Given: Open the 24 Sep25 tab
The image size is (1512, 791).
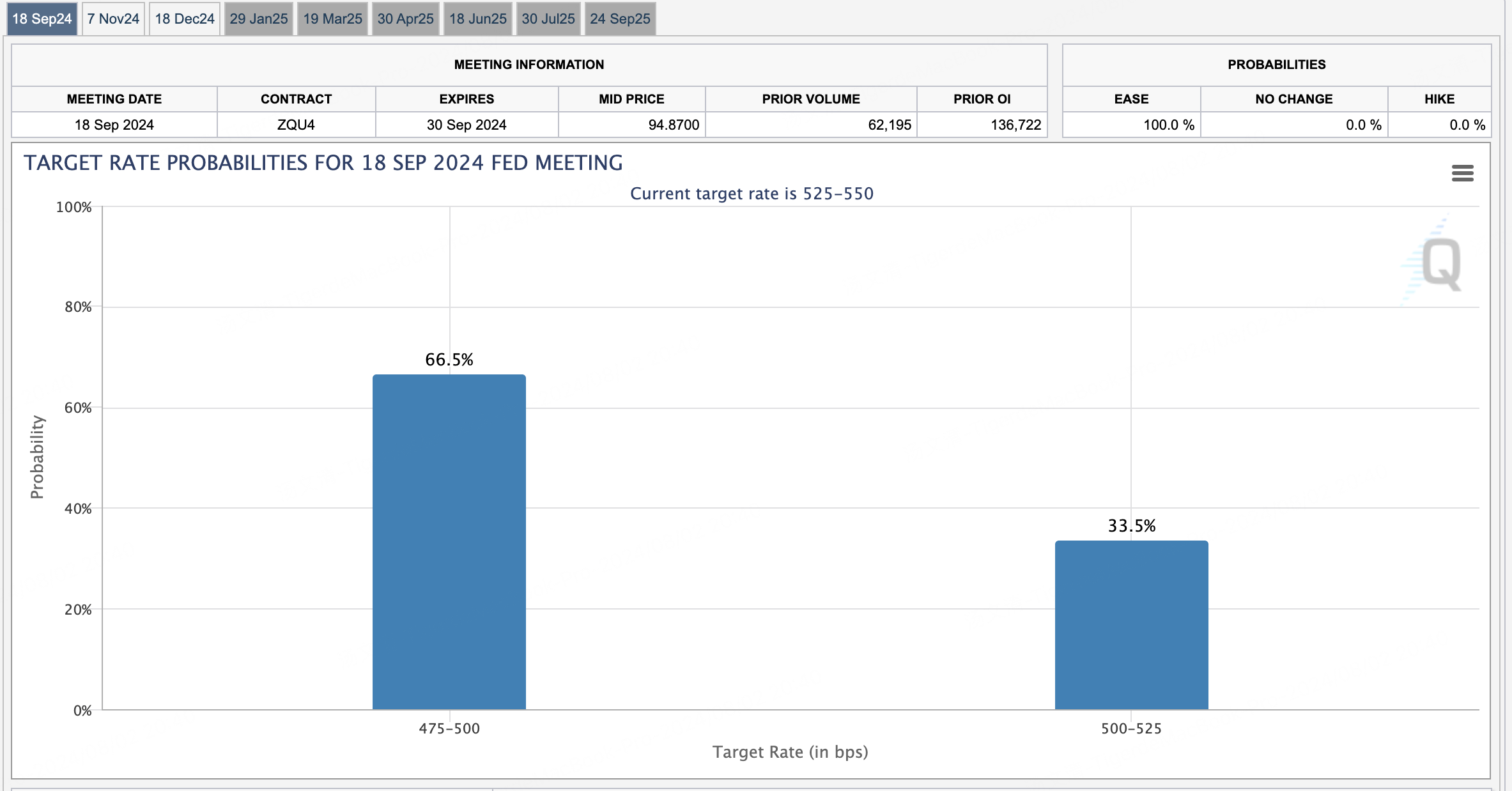Looking at the screenshot, I should pos(620,19).
